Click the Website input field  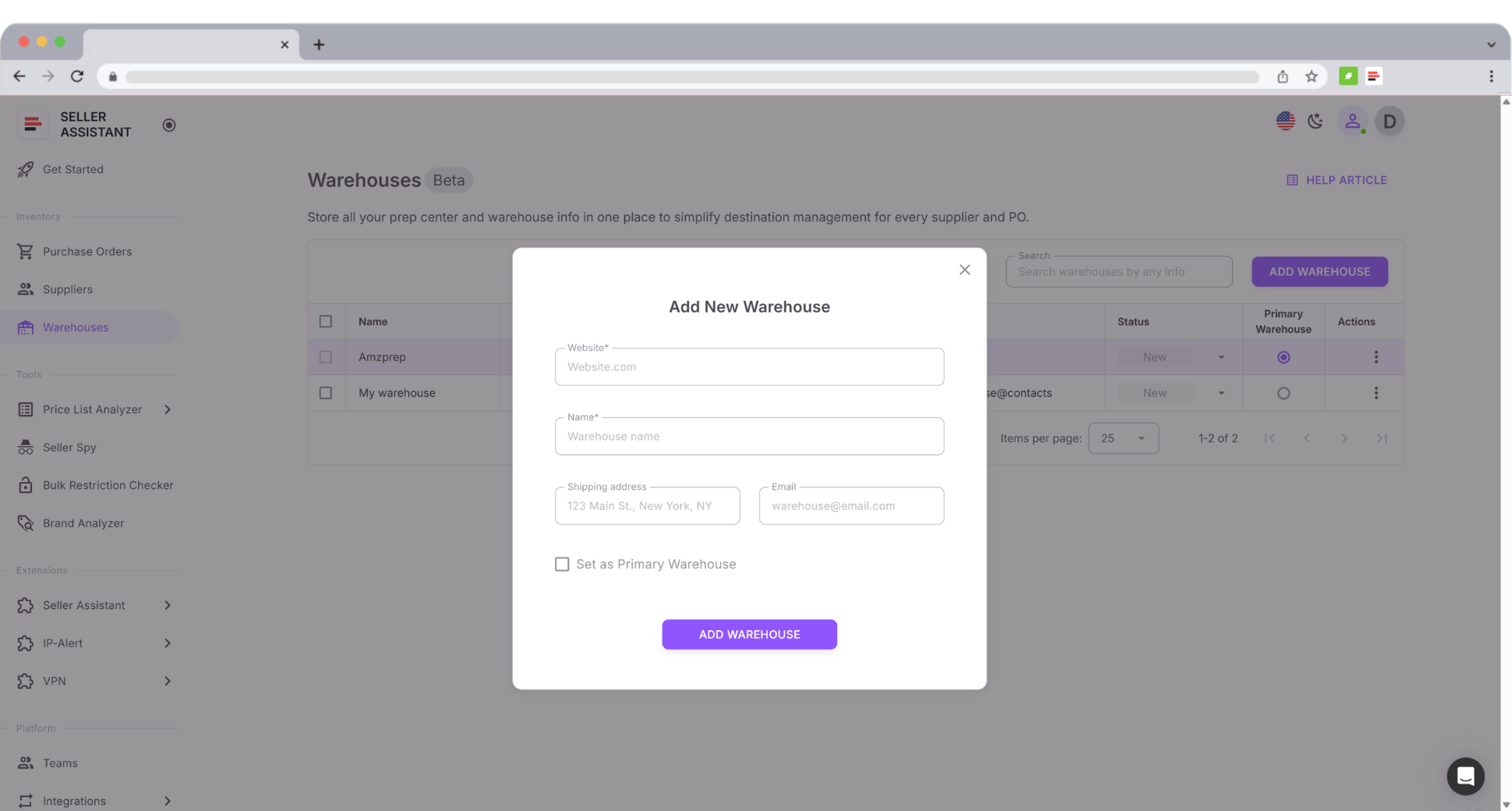click(749, 367)
